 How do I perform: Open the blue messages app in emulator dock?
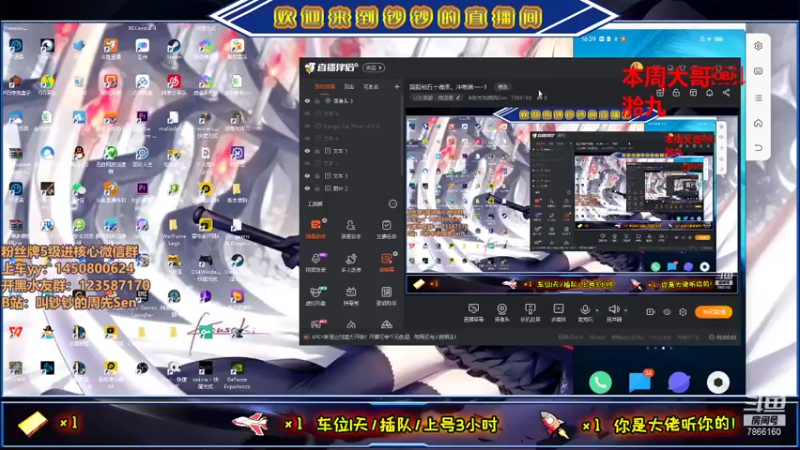639,382
